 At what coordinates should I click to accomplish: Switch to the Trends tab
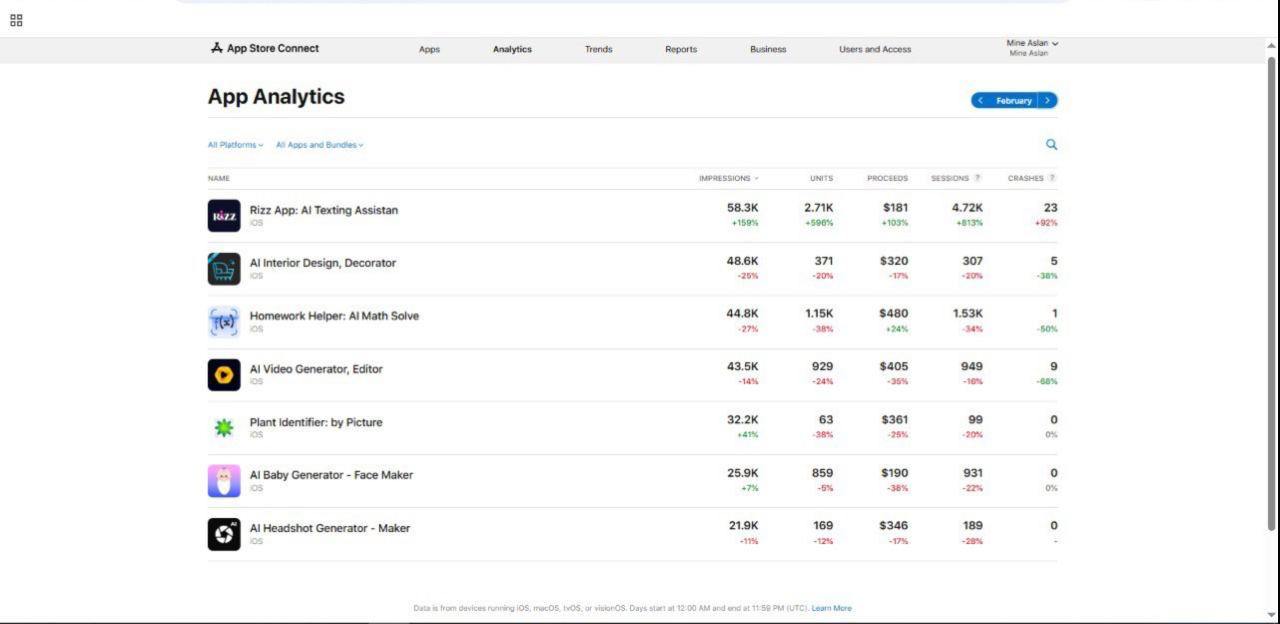598,49
